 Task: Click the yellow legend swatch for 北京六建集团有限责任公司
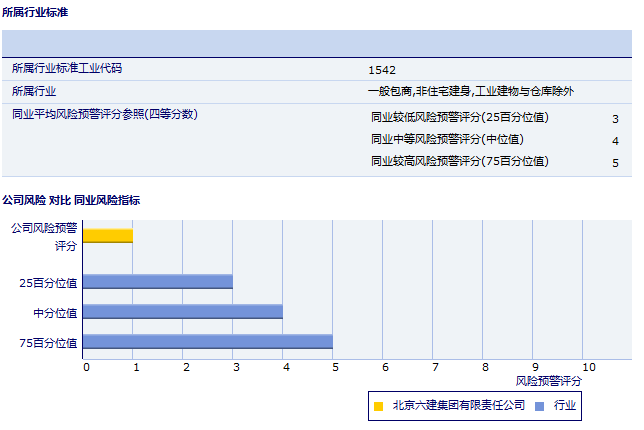tap(378, 406)
